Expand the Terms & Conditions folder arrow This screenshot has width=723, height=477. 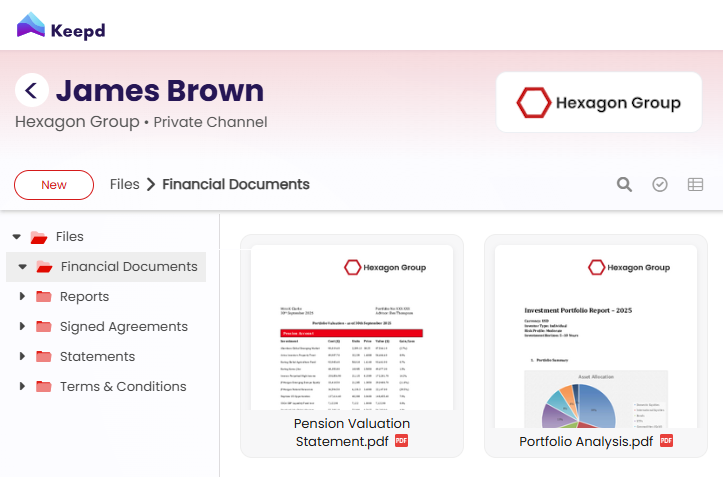pyautogui.click(x=22, y=386)
